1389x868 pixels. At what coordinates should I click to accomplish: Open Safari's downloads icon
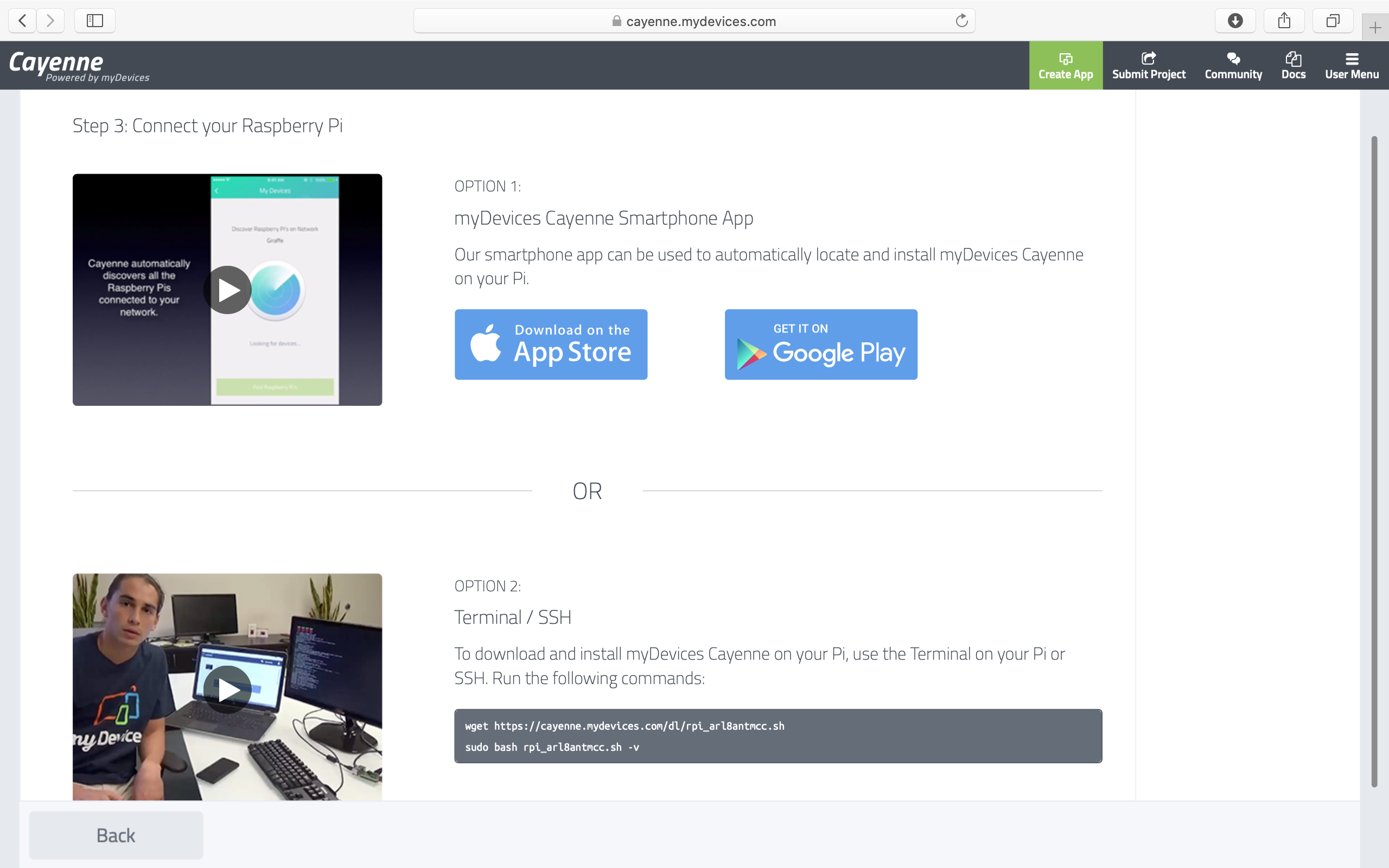[1234, 21]
